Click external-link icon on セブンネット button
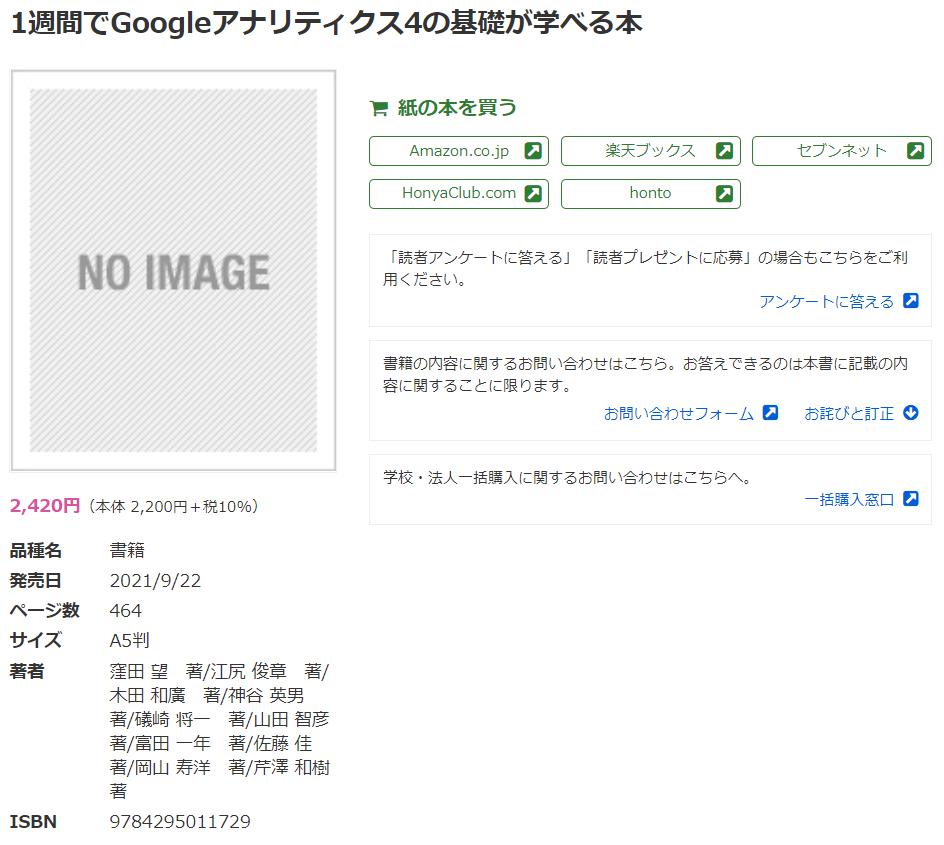This screenshot has width=944, height=845. point(916,150)
